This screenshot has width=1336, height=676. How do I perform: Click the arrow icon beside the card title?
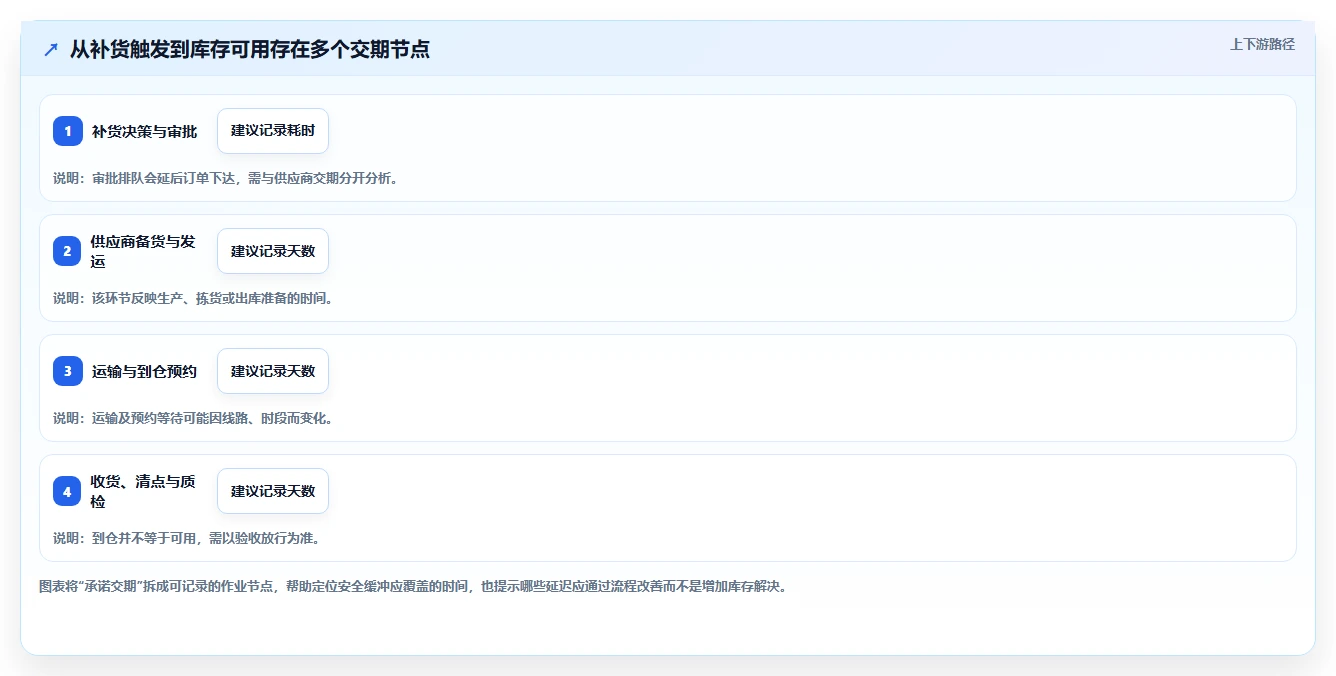51,49
